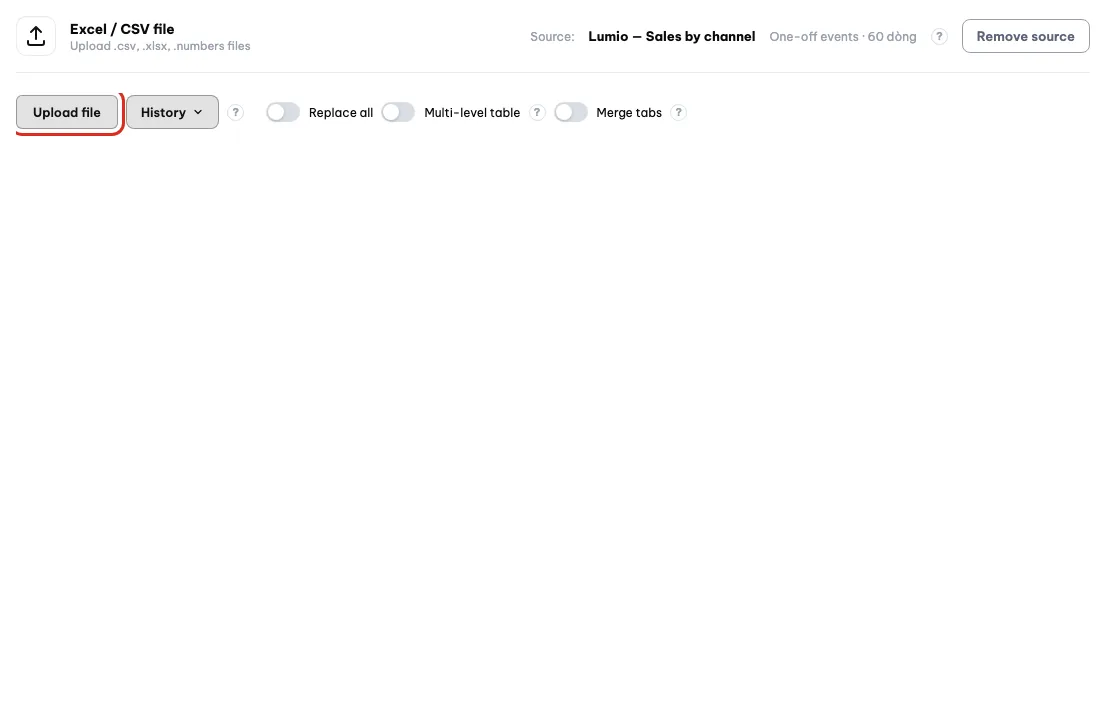Expand the History dropdown
Viewport: 1106px width, 726px height.
coord(172,112)
